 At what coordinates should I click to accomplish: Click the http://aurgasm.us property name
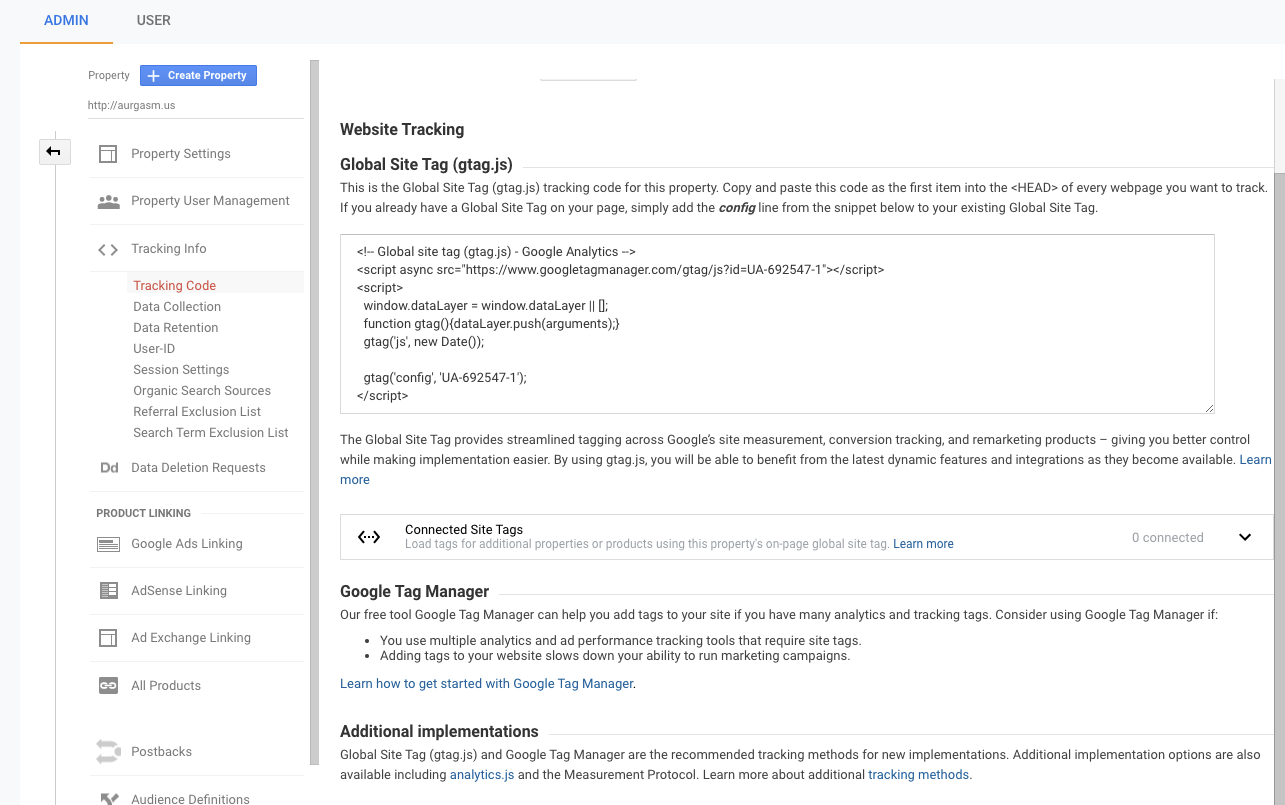point(132,105)
